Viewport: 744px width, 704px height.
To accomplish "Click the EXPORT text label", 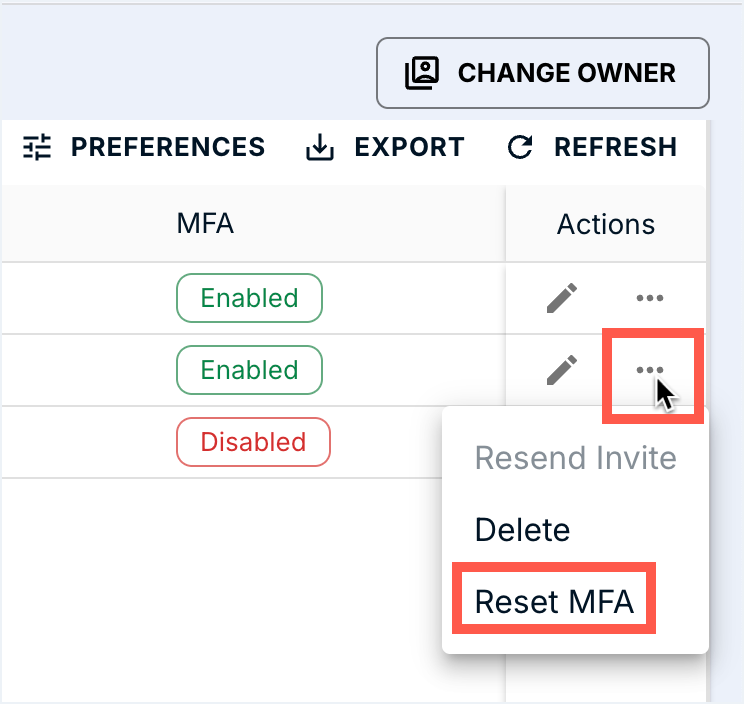I will 409,148.
